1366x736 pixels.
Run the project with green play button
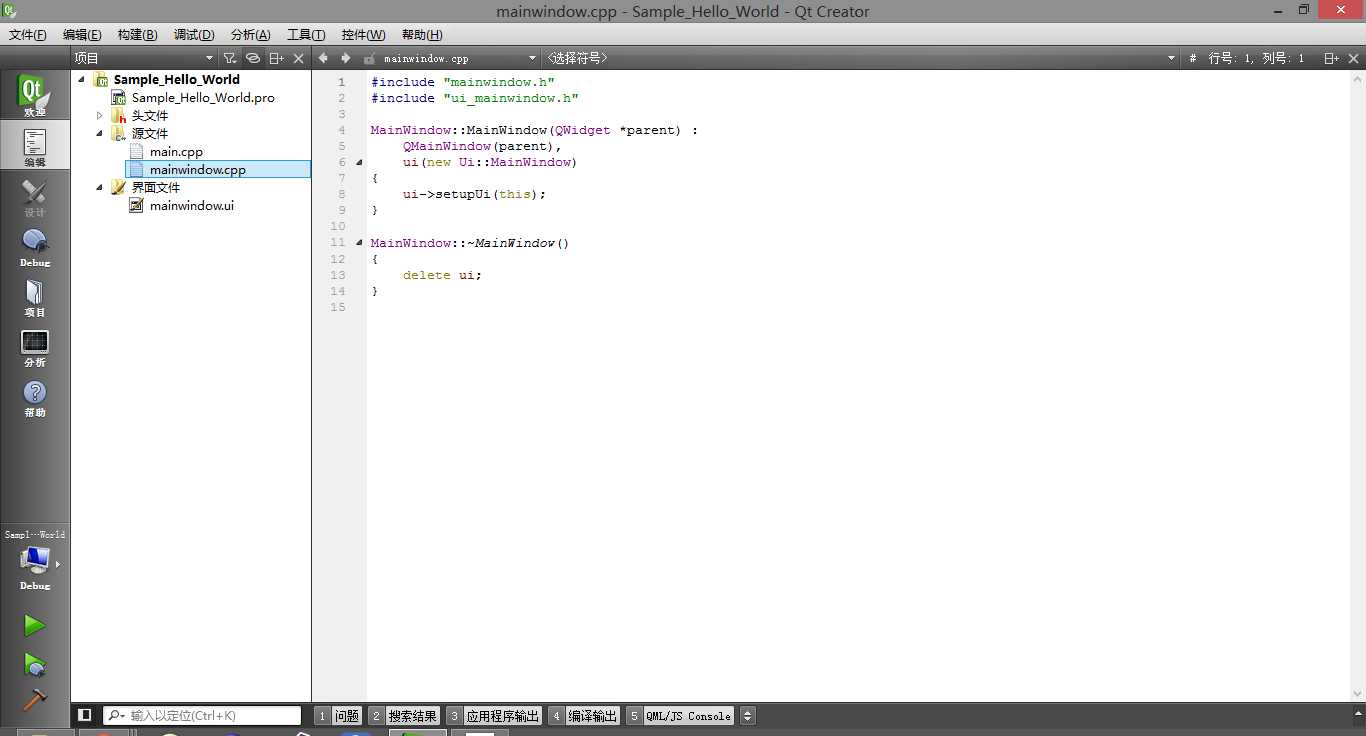(34, 625)
